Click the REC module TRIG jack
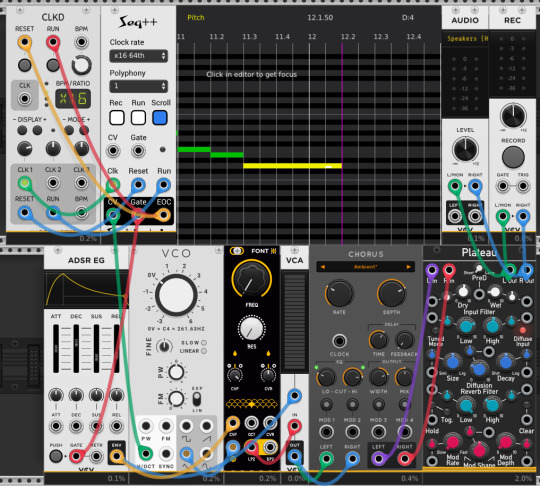 coord(523,186)
